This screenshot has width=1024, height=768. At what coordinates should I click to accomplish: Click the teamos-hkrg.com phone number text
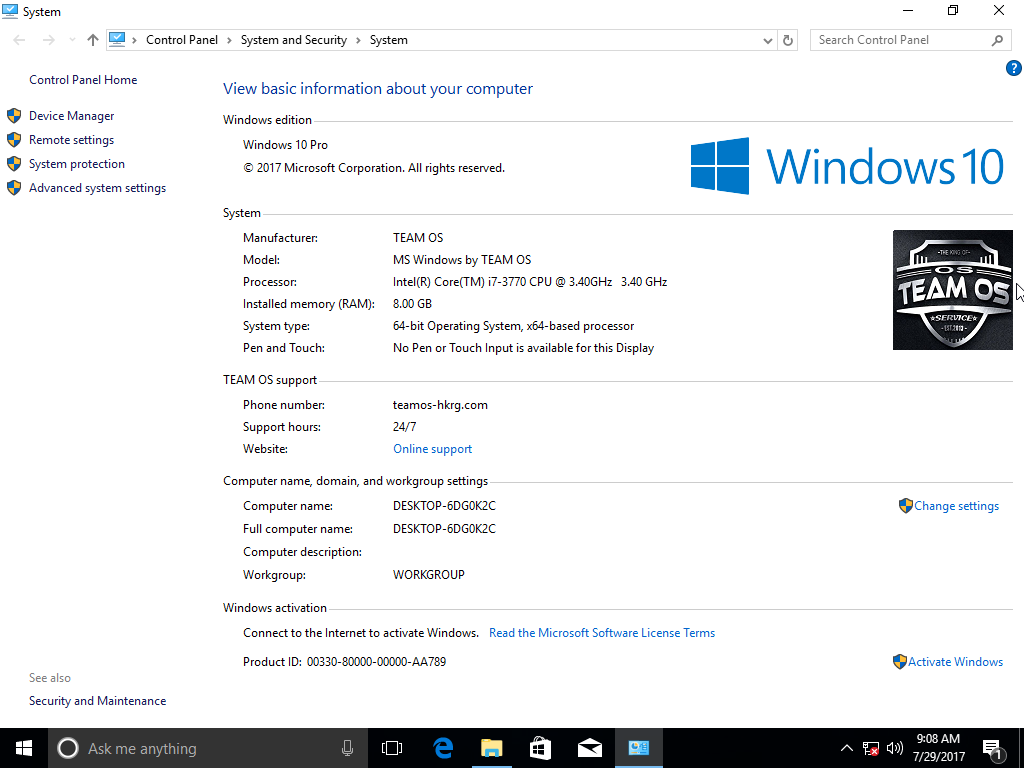(440, 405)
